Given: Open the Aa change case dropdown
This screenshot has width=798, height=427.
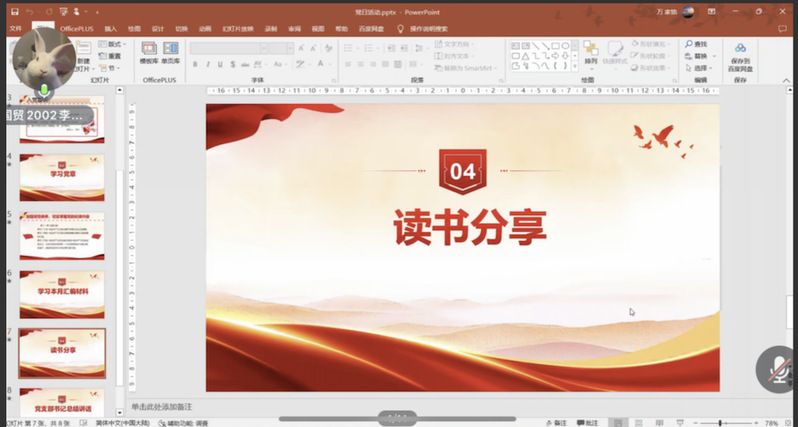Looking at the screenshot, I should [279, 64].
